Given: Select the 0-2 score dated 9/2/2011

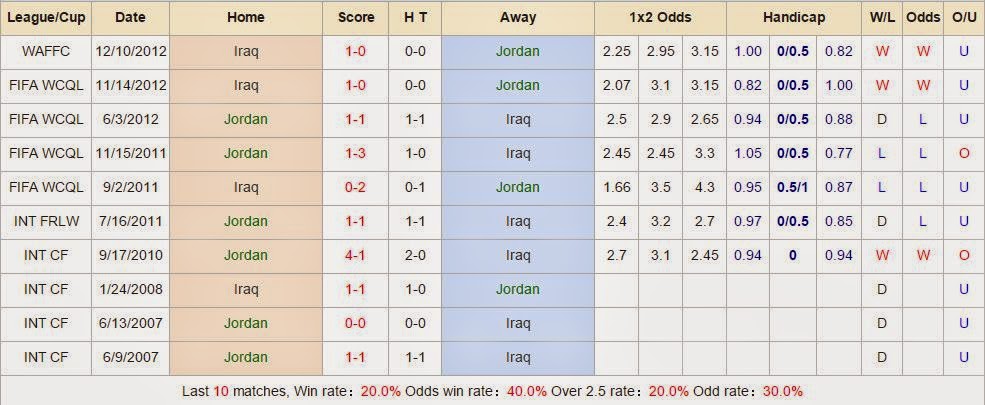Looking at the screenshot, I should pyautogui.click(x=356, y=187).
